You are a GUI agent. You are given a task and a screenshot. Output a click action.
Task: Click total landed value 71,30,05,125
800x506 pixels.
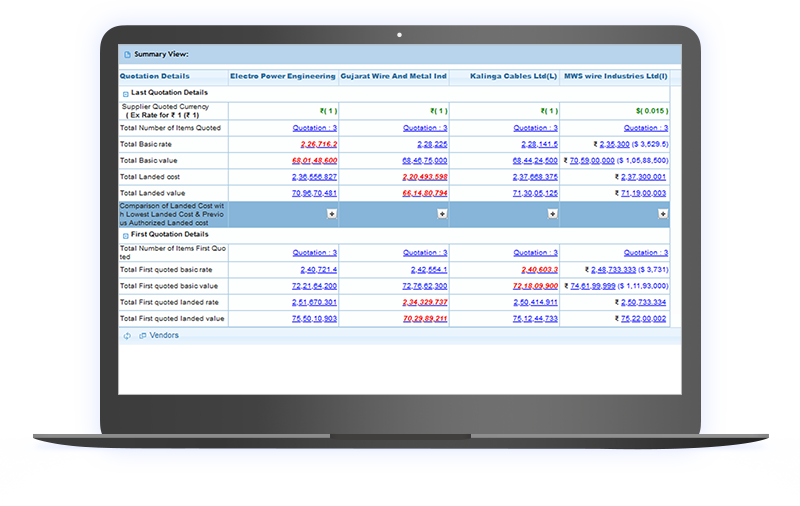(x=535, y=193)
